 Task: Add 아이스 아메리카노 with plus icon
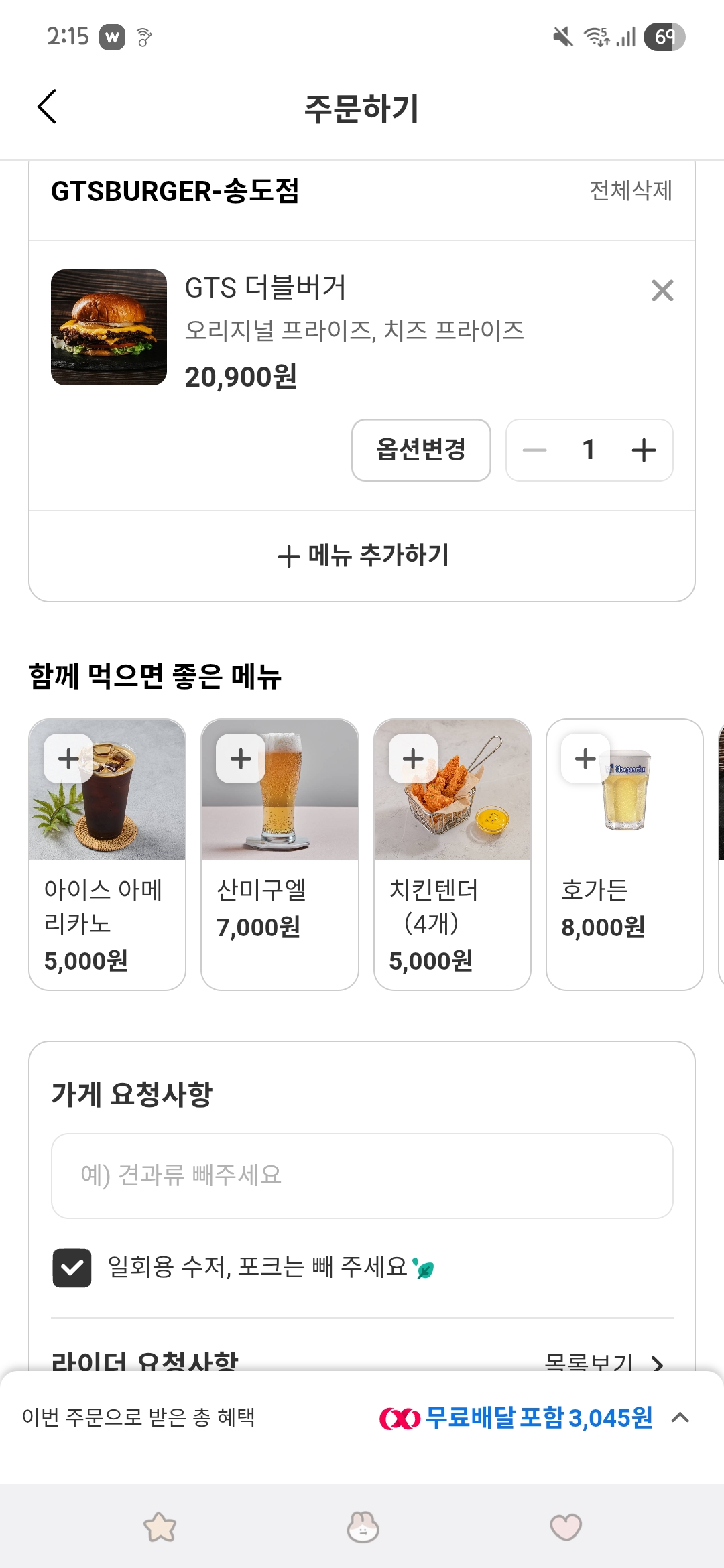[x=68, y=759]
